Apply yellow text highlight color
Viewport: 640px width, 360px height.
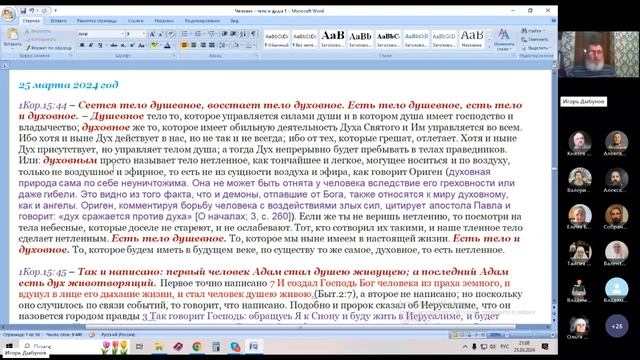154,45
